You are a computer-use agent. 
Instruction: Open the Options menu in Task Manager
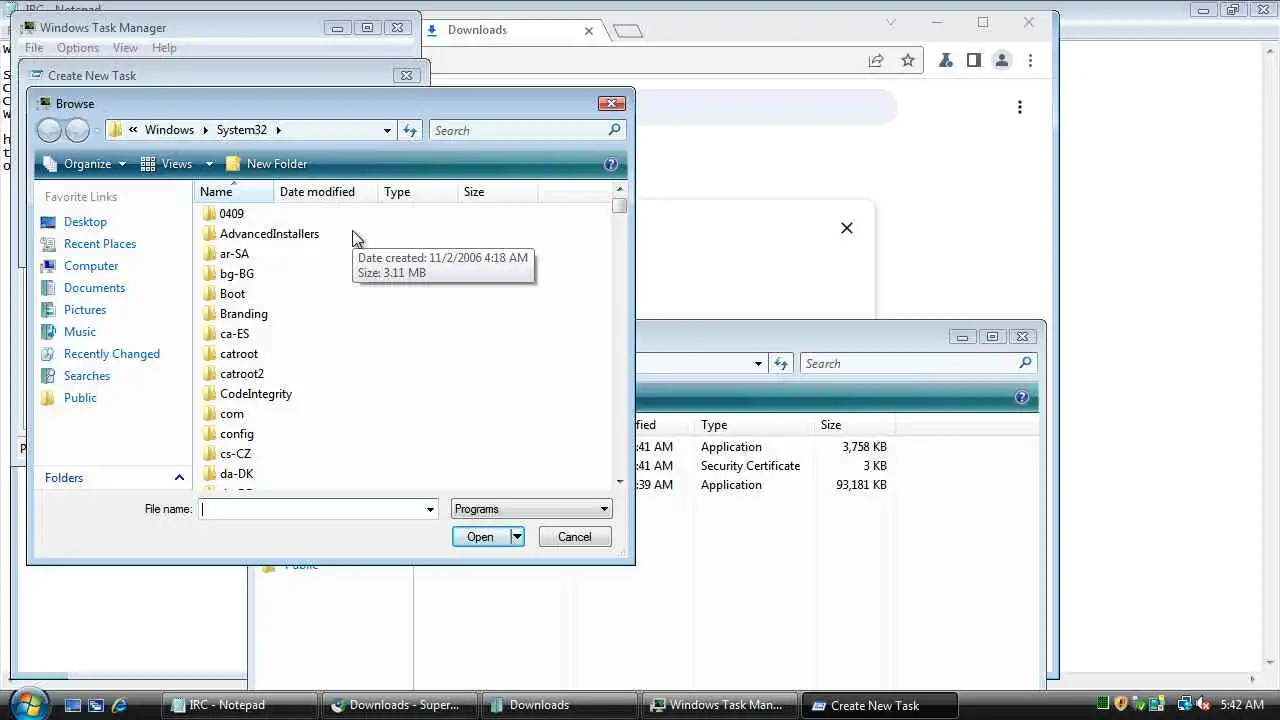(78, 48)
